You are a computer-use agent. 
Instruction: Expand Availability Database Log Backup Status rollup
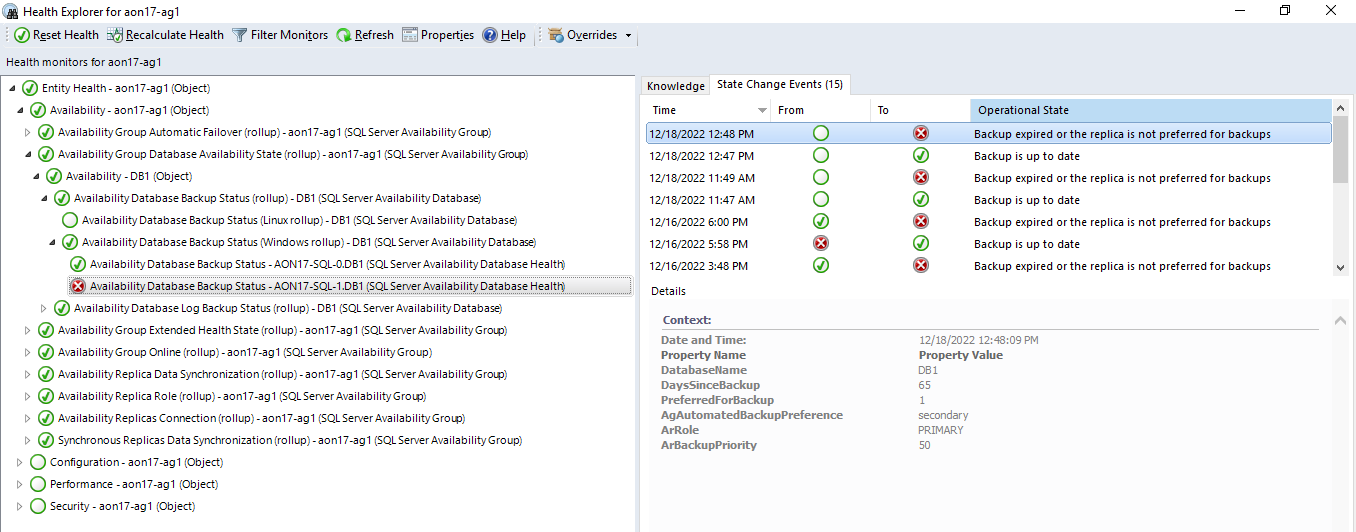(44, 308)
